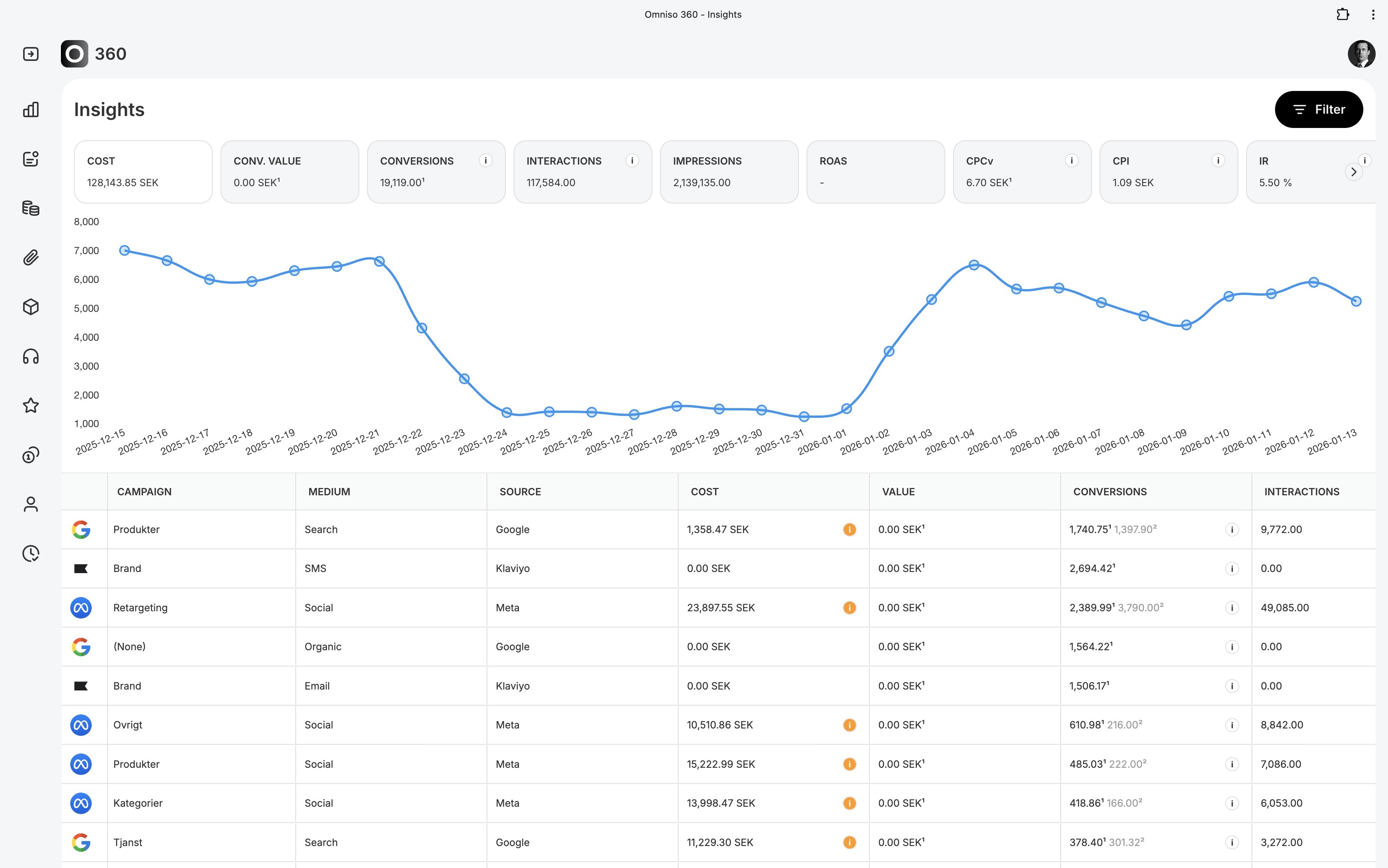Open the user avatar menu
Image resolution: width=1388 pixels, height=868 pixels.
click(x=1361, y=54)
